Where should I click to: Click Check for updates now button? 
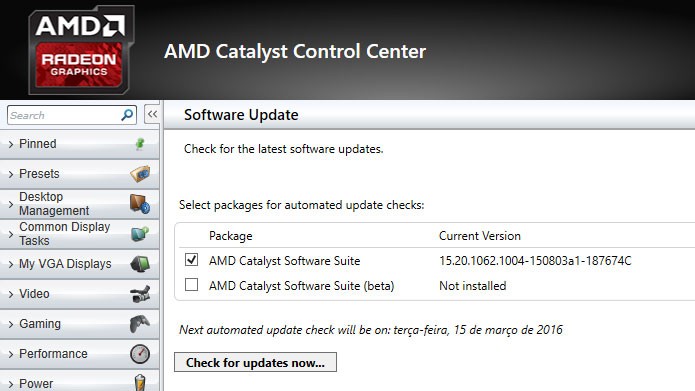pyautogui.click(x=255, y=362)
